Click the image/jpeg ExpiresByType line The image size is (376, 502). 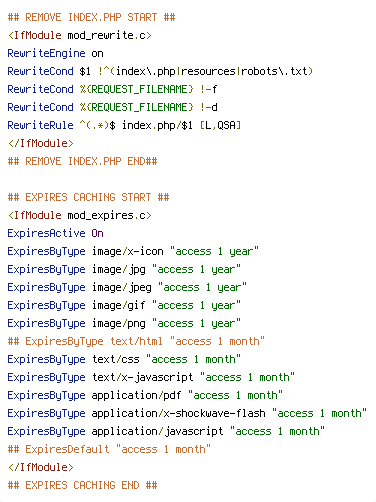127,287
